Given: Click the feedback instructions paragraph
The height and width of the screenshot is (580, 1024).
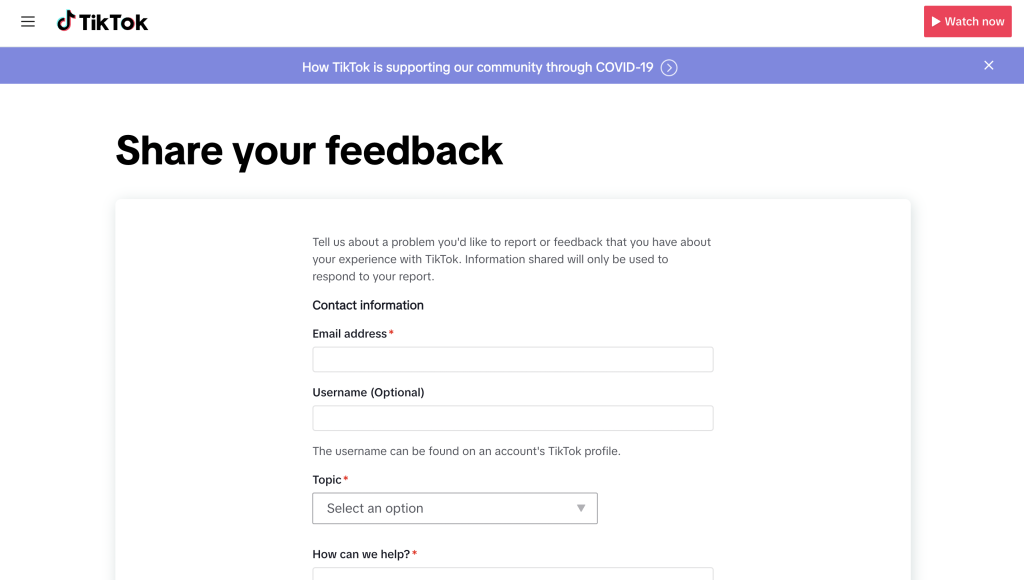Looking at the screenshot, I should click(x=511, y=258).
